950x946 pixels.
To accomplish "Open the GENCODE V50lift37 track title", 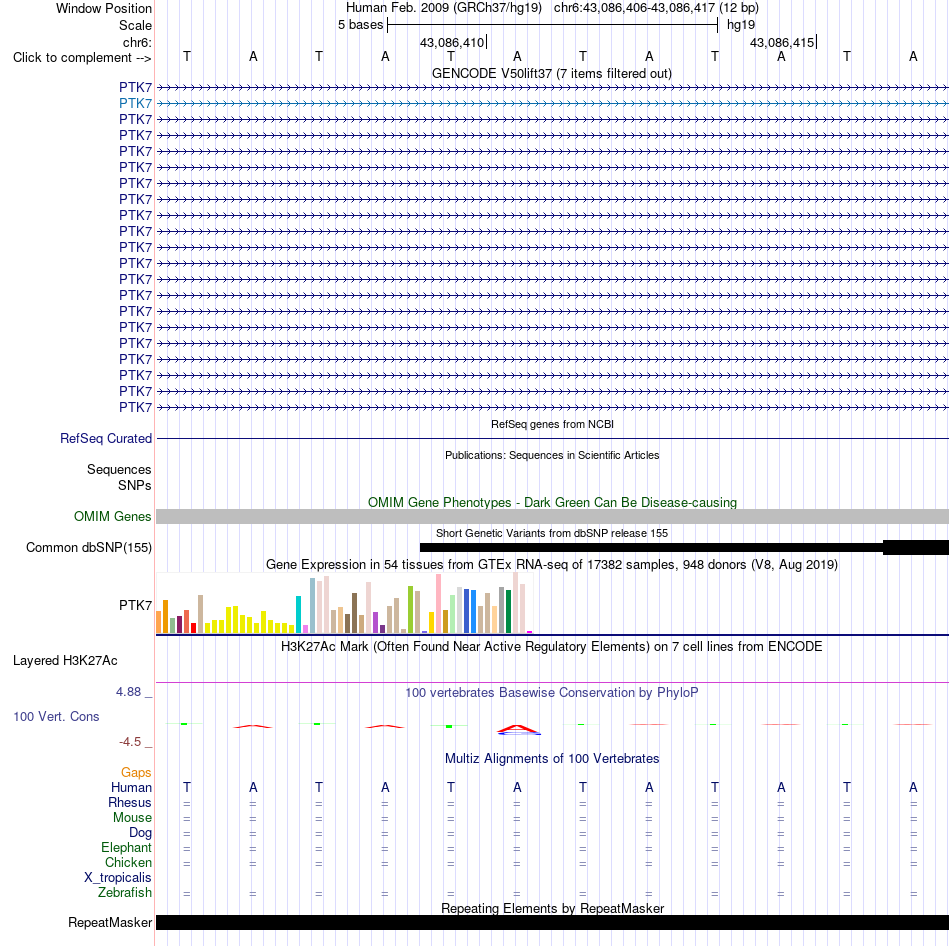I will tap(551, 73).
